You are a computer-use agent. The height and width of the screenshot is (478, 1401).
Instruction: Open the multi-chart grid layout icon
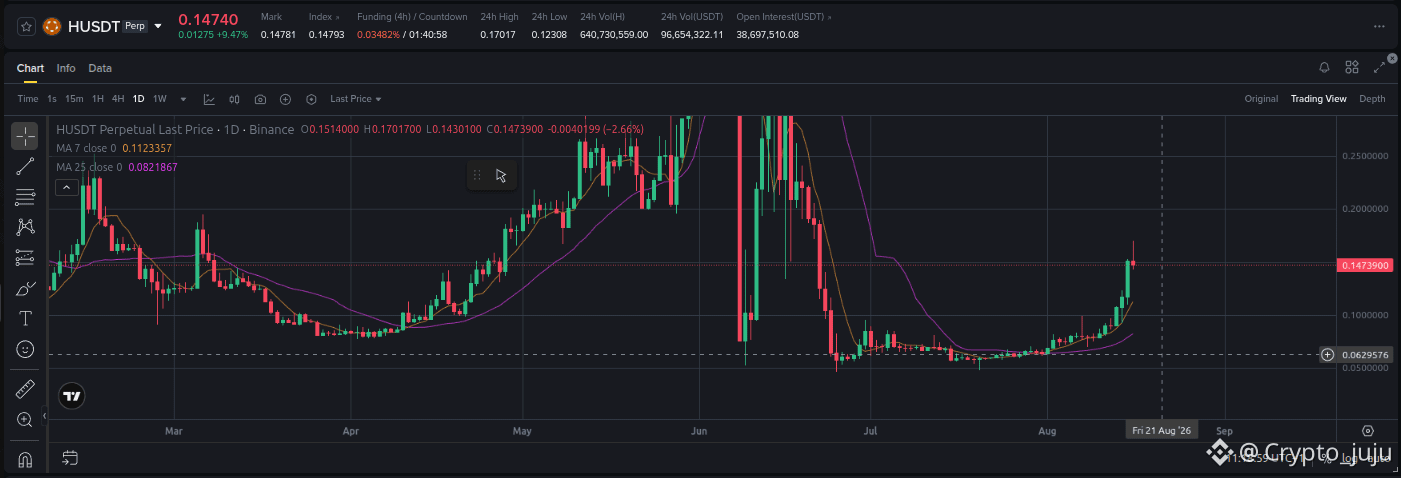pyautogui.click(x=1352, y=68)
